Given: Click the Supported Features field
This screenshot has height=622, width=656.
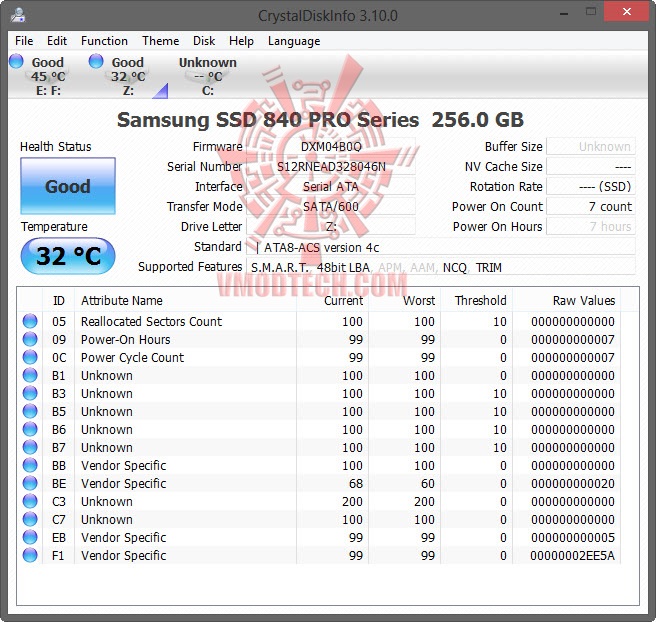Looking at the screenshot, I should pos(441,267).
